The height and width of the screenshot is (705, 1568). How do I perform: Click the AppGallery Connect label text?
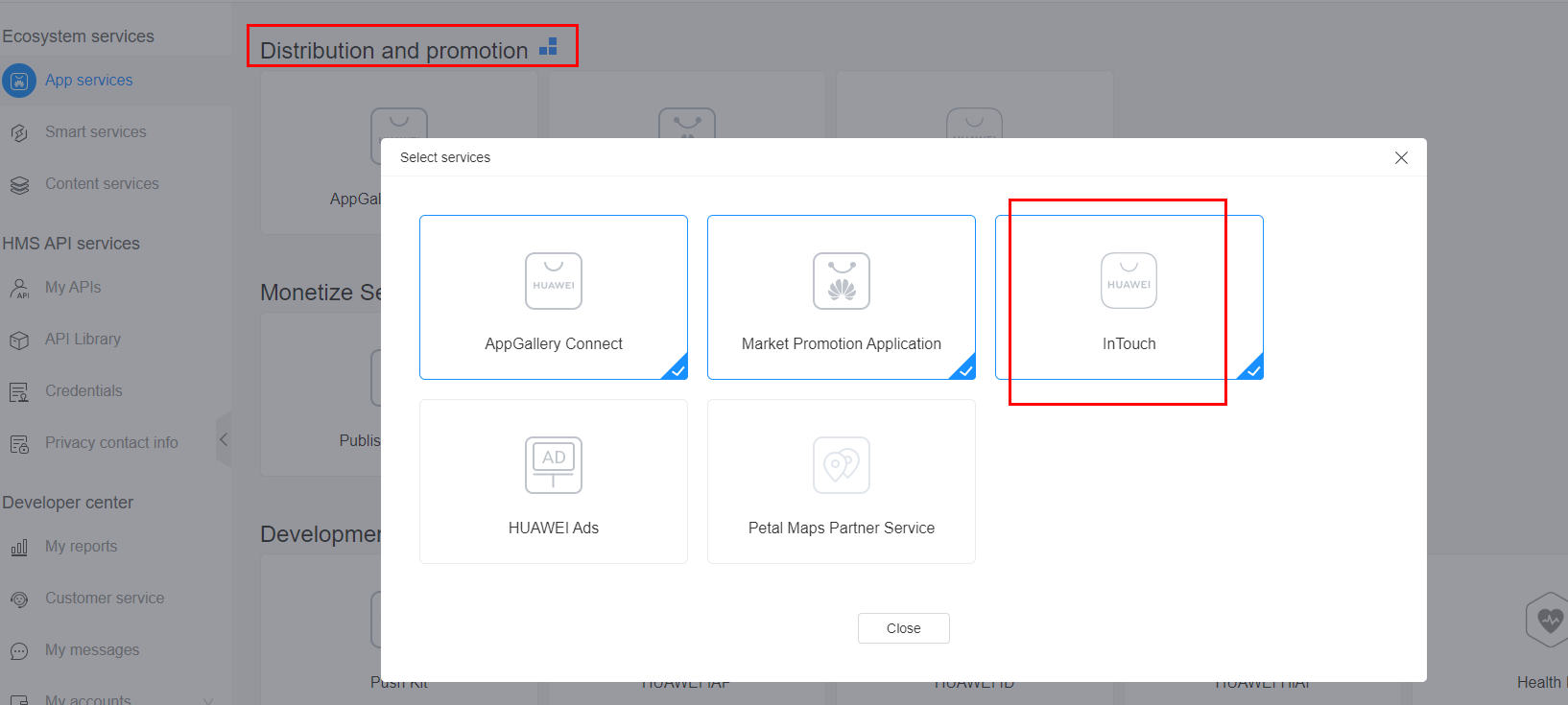554,343
